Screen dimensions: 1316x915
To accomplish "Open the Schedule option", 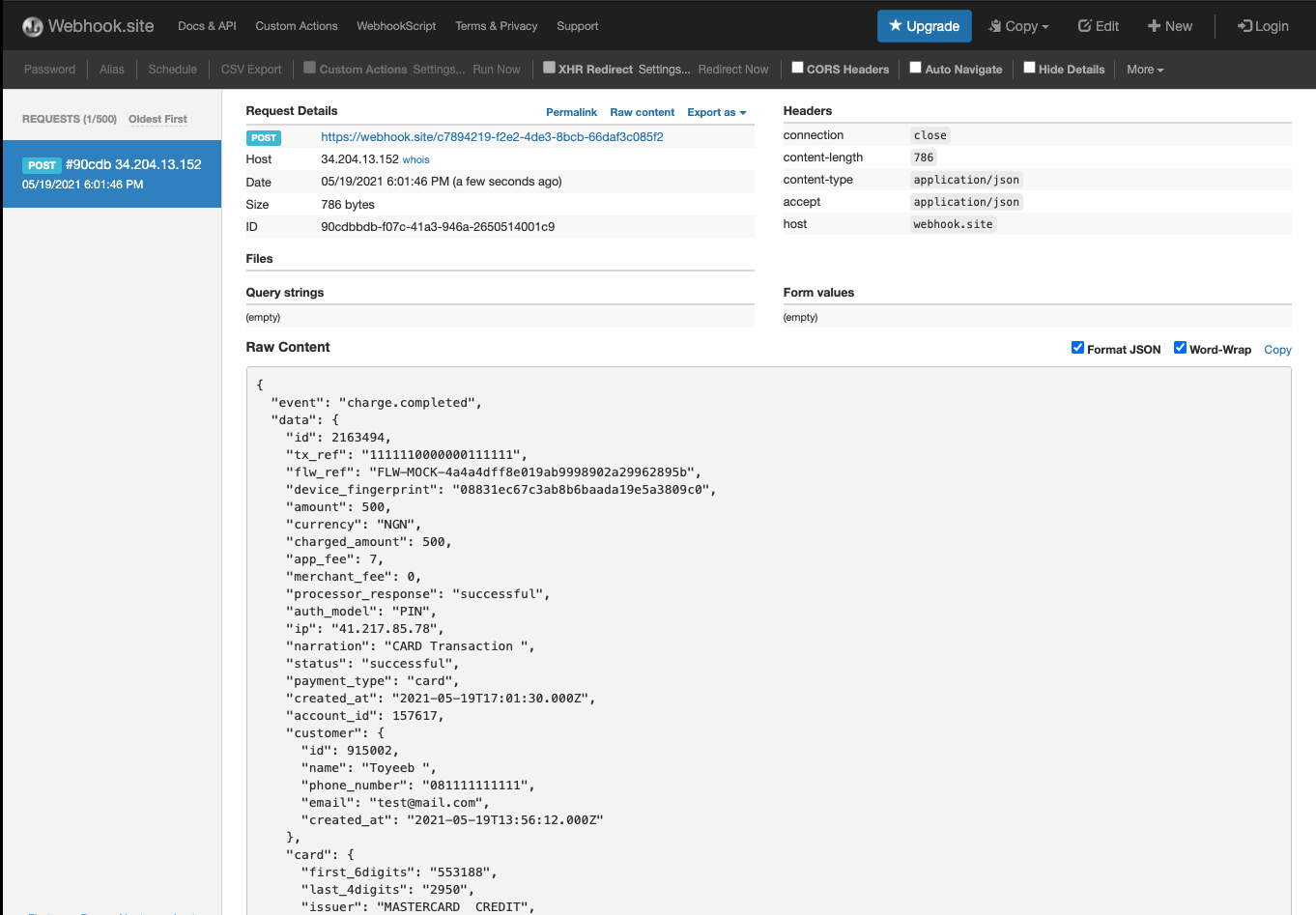I will (x=173, y=70).
